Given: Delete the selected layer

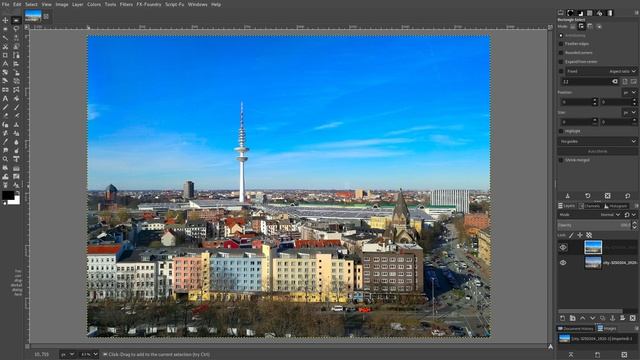Looking at the screenshot, I should point(633,318).
